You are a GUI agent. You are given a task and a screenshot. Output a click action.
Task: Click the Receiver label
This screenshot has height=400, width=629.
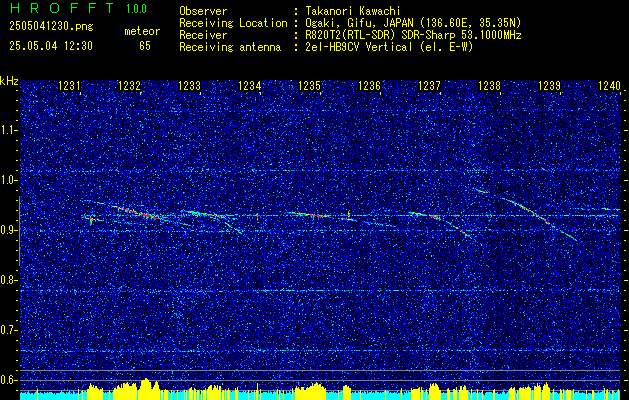(203, 35)
